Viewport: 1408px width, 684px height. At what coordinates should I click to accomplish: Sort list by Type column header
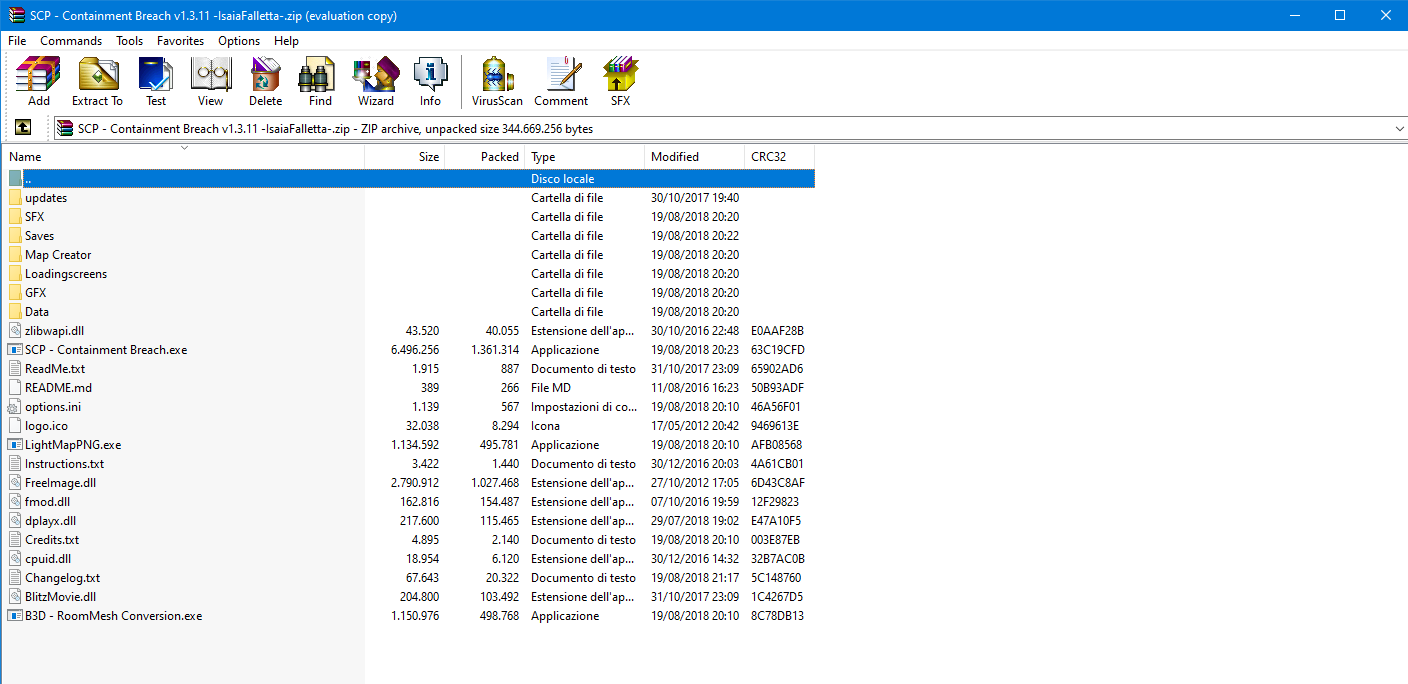[585, 157]
